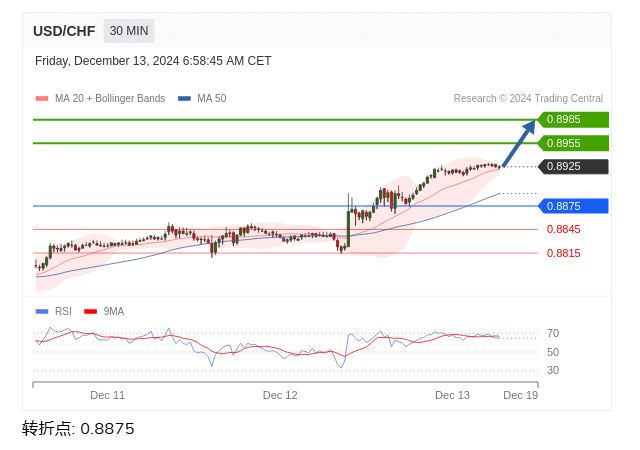Click the USD/CHF pair title
The height and width of the screenshot is (450, 640).
click(64, 31)
